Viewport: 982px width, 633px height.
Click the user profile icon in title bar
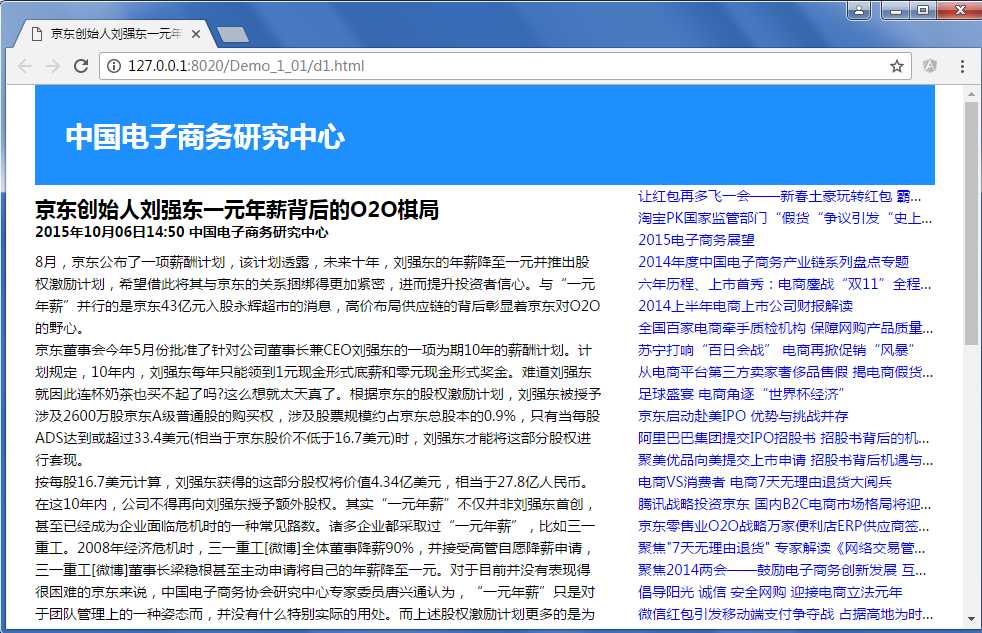pyautogui.click(x=859, y=10)
